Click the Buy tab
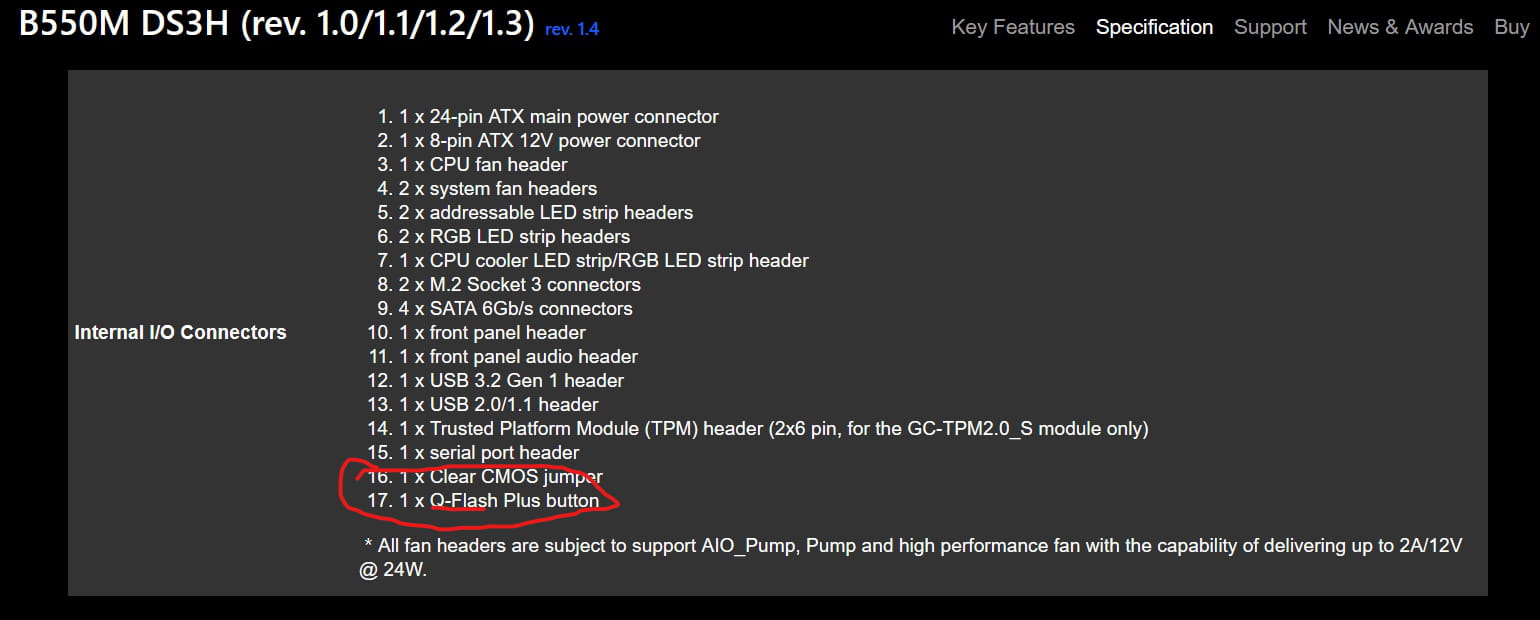 click(x=1511, y=27)
